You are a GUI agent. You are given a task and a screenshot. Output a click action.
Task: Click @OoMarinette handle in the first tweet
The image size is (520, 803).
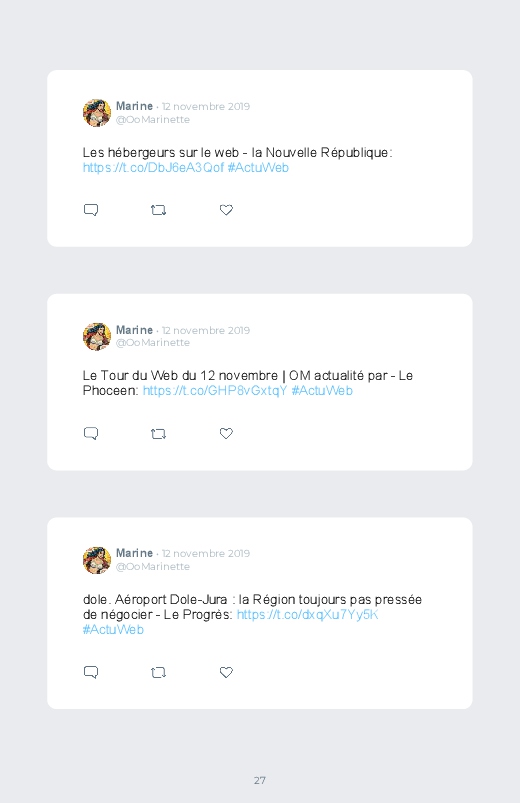tap(153, 119)
